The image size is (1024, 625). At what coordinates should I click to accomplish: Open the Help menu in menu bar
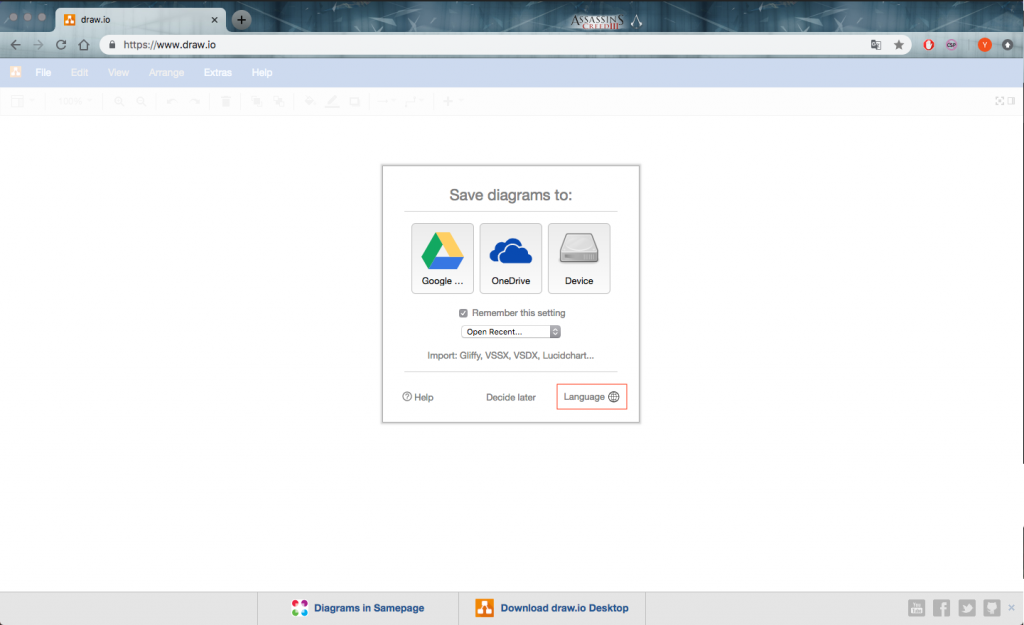click(262, 72)
